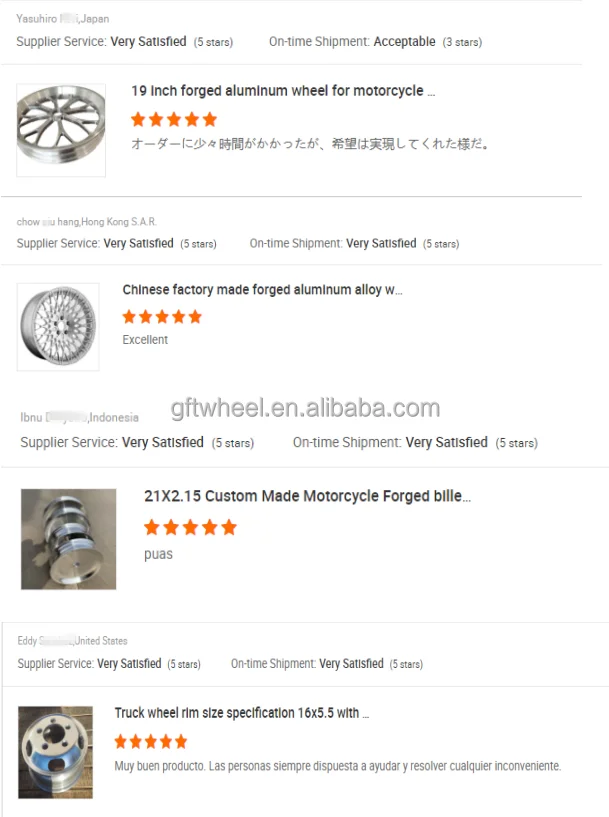Select reviewer name from Japan
Screen dimensions: 609x817
coord(63,19)
